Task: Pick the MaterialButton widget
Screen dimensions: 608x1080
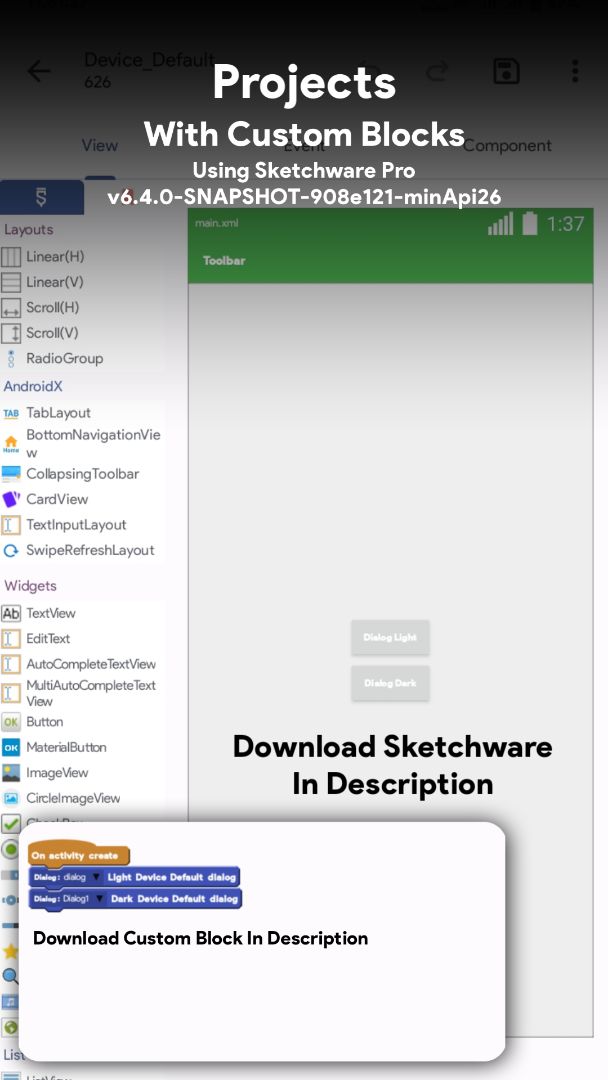Action: 82,747
